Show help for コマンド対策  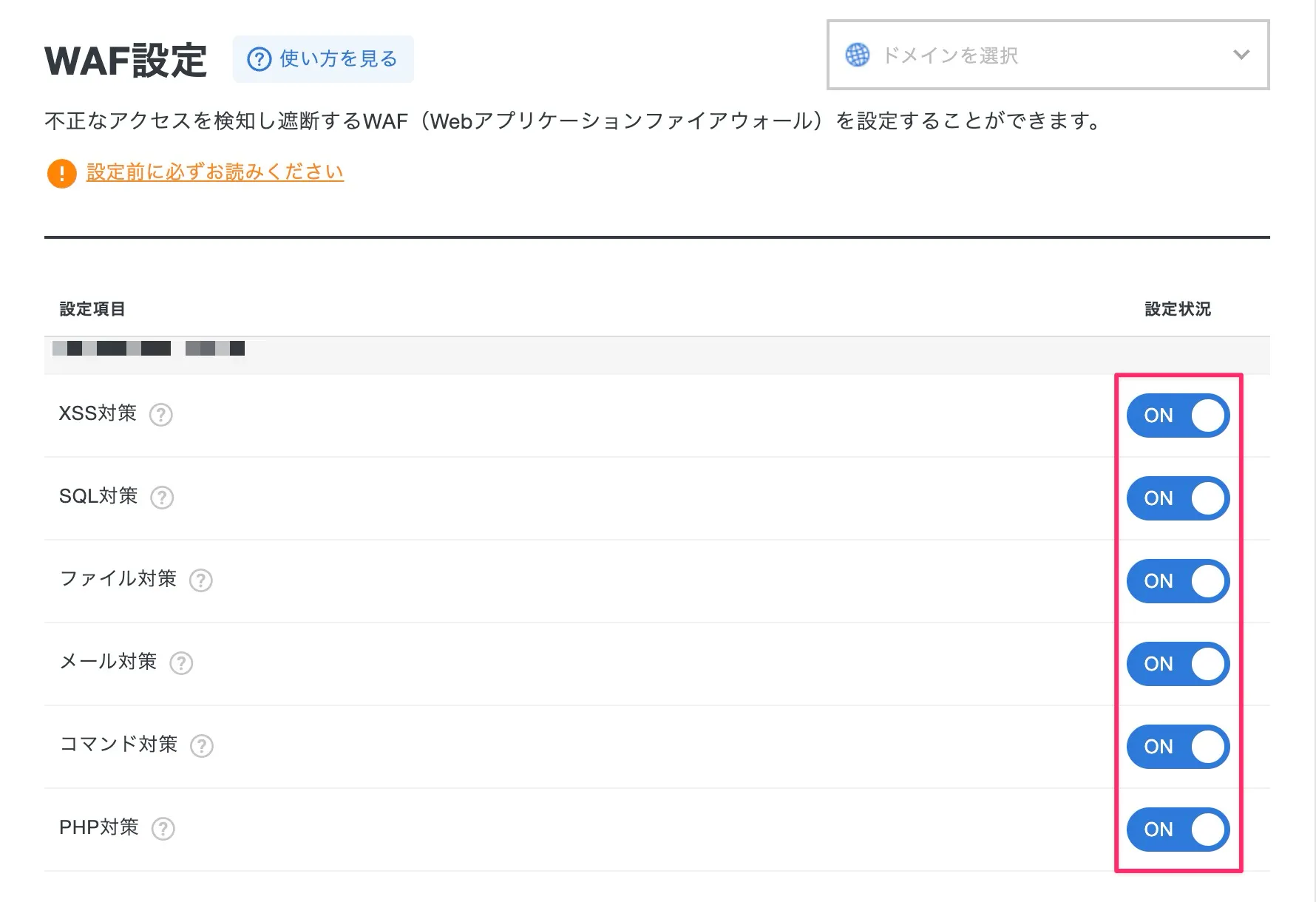202,746
